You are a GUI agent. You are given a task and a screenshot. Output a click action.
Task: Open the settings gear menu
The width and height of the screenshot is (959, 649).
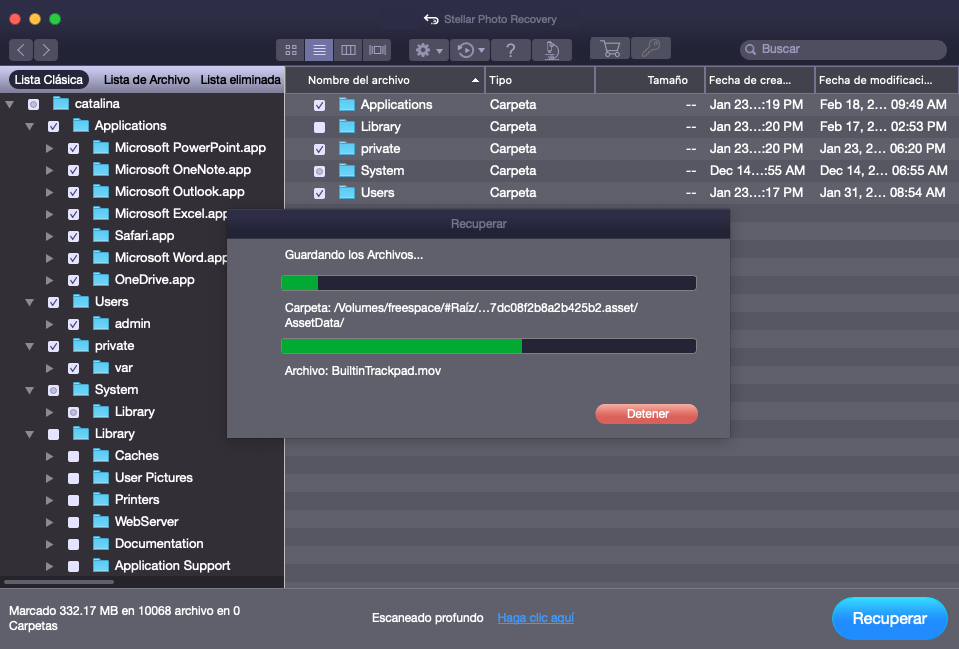tap(429, 50)
